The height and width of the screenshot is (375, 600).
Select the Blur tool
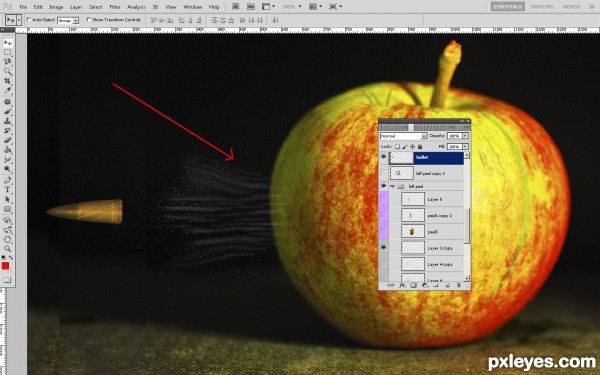point(8,159)
